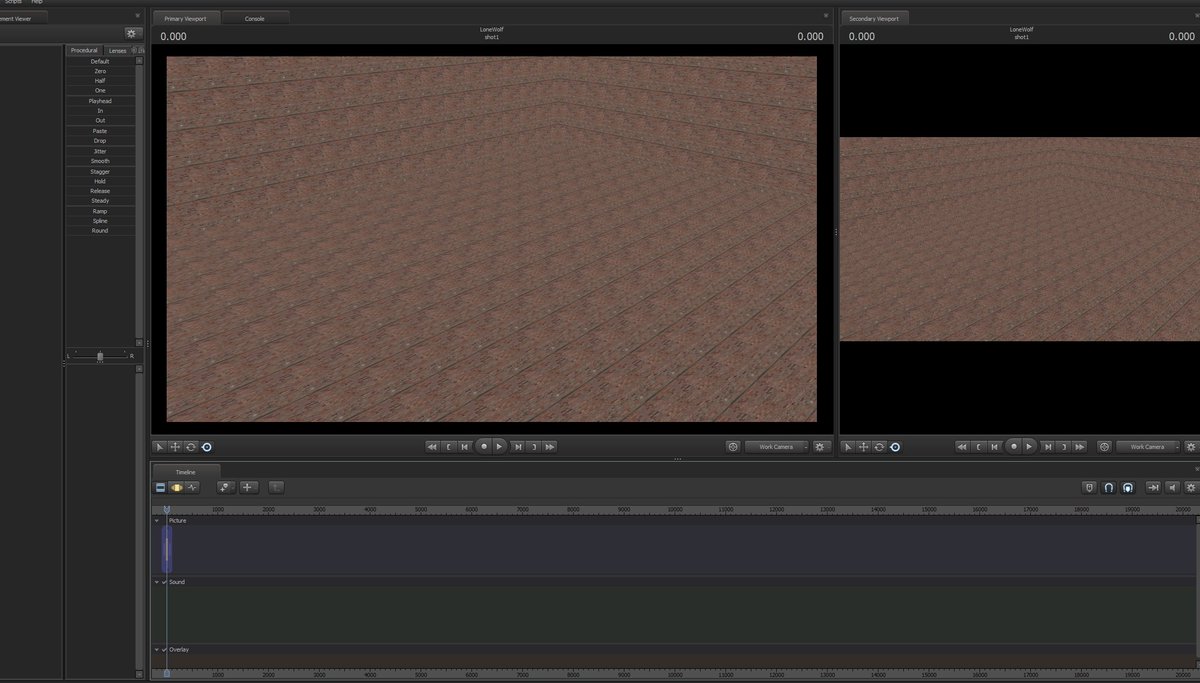Image resolution: width=1200 pixels, height=683 pixels.
Task: Start recording in Secondary Viewport
Action: pos(1013,447)
